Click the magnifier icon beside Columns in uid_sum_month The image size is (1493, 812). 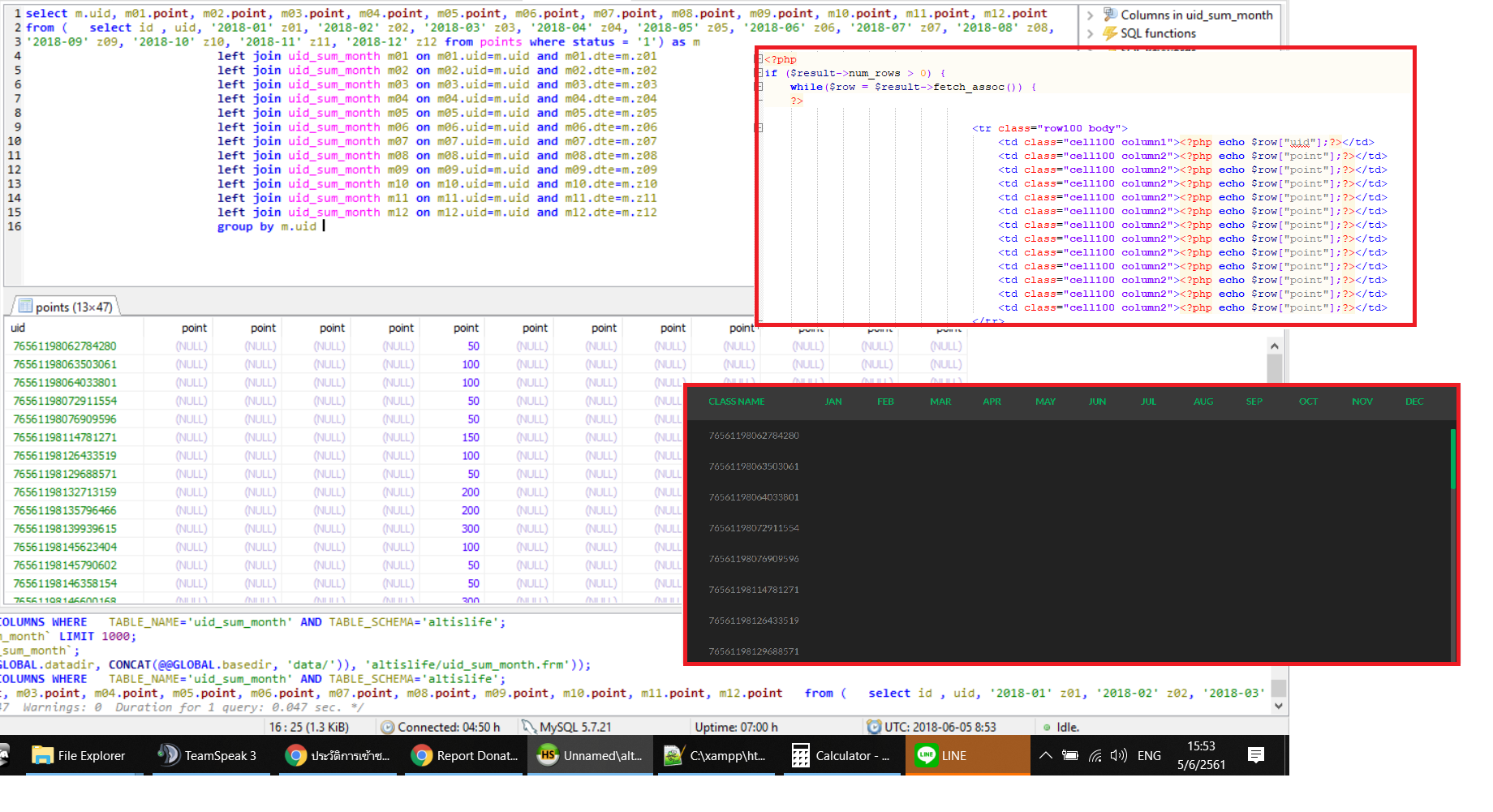tap(1109, 15)
